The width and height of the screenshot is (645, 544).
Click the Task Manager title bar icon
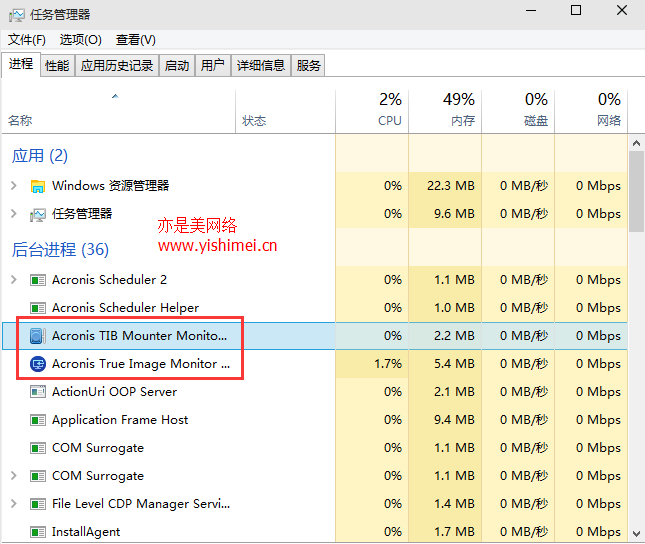pos(16,15)
